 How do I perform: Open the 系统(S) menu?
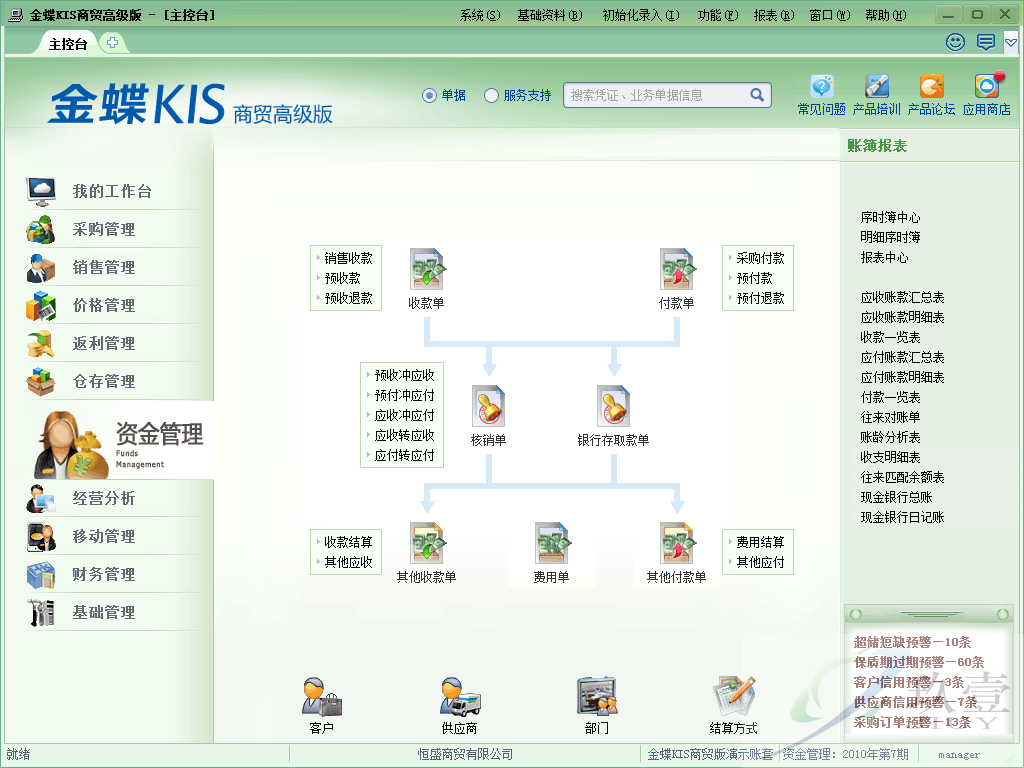coord(480,15)
